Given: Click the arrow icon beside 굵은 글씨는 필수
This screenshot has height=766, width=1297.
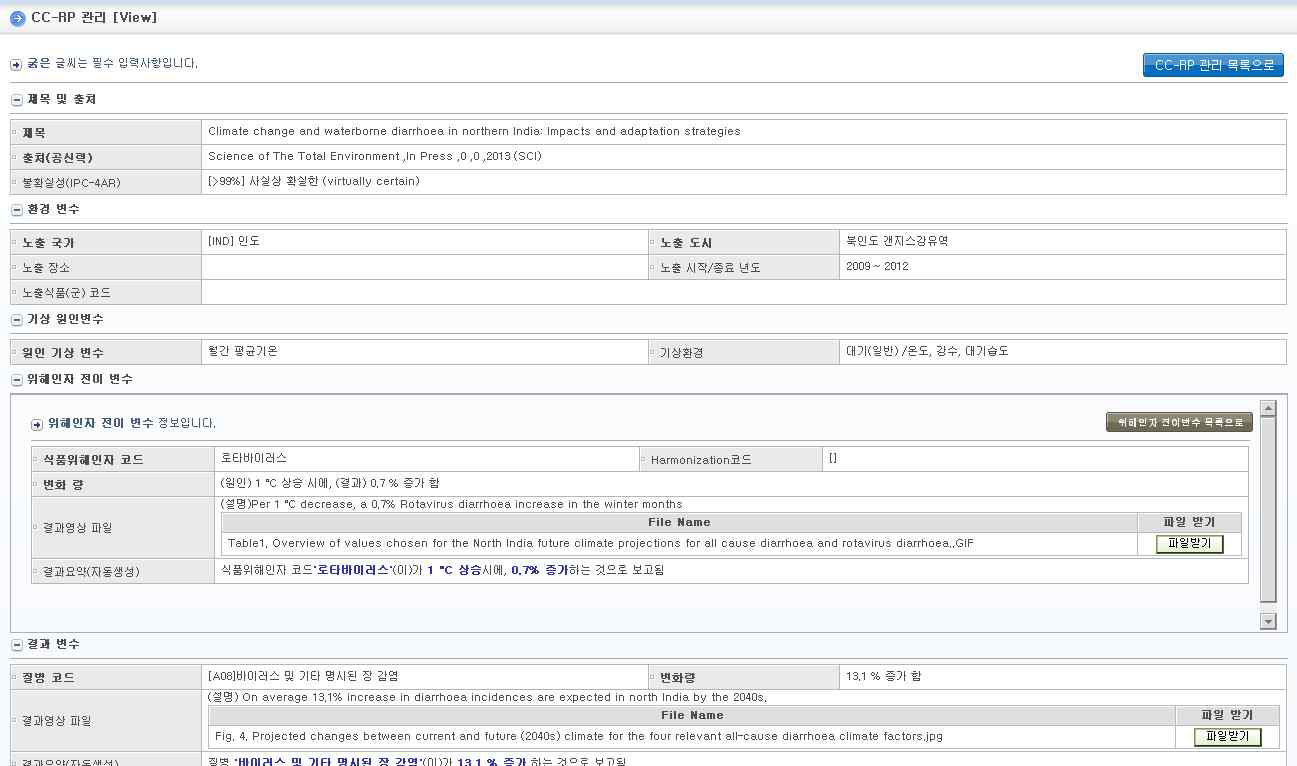Looking at the screenshot, I should coord(16,64).
